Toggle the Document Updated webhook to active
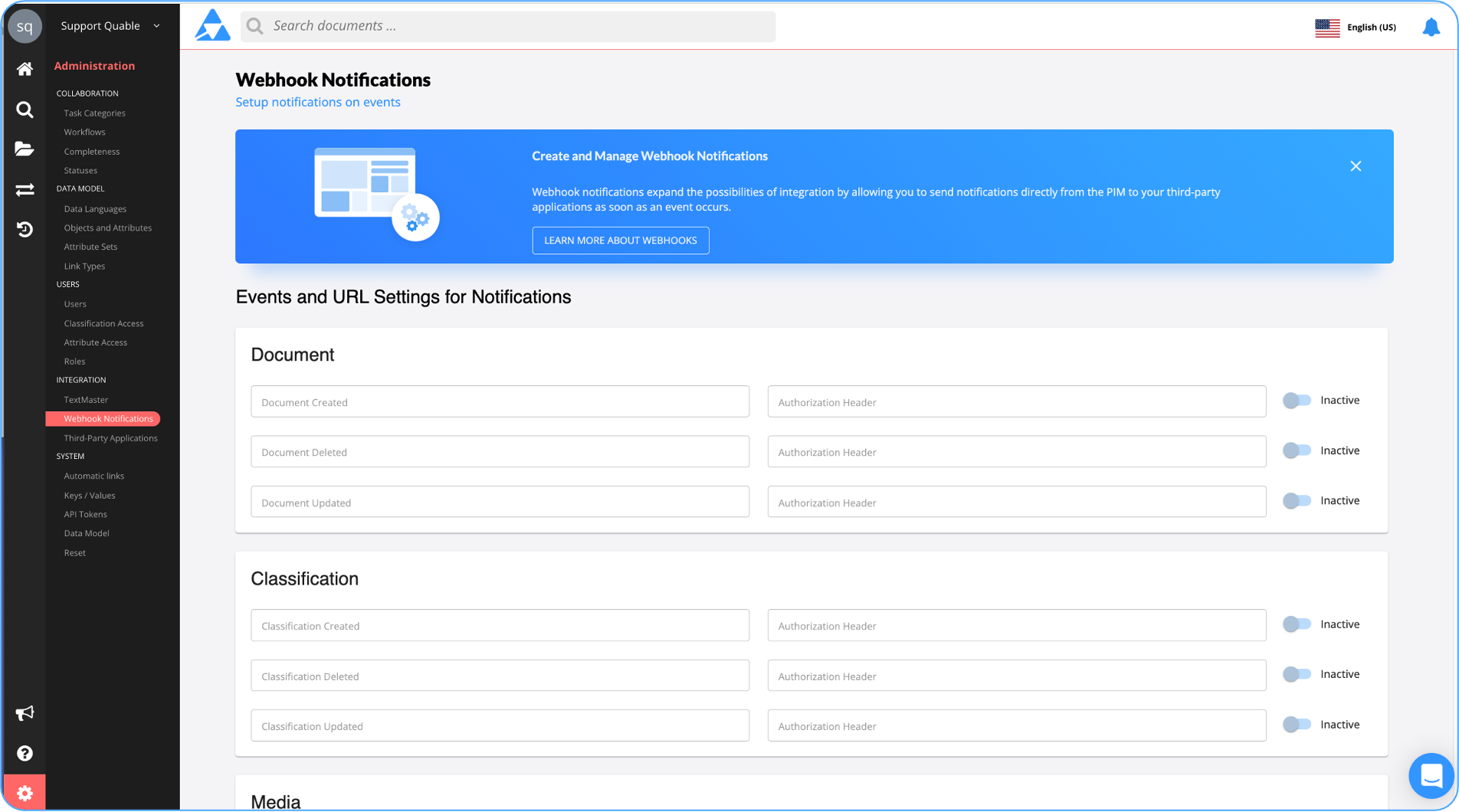 (1297, 500)
